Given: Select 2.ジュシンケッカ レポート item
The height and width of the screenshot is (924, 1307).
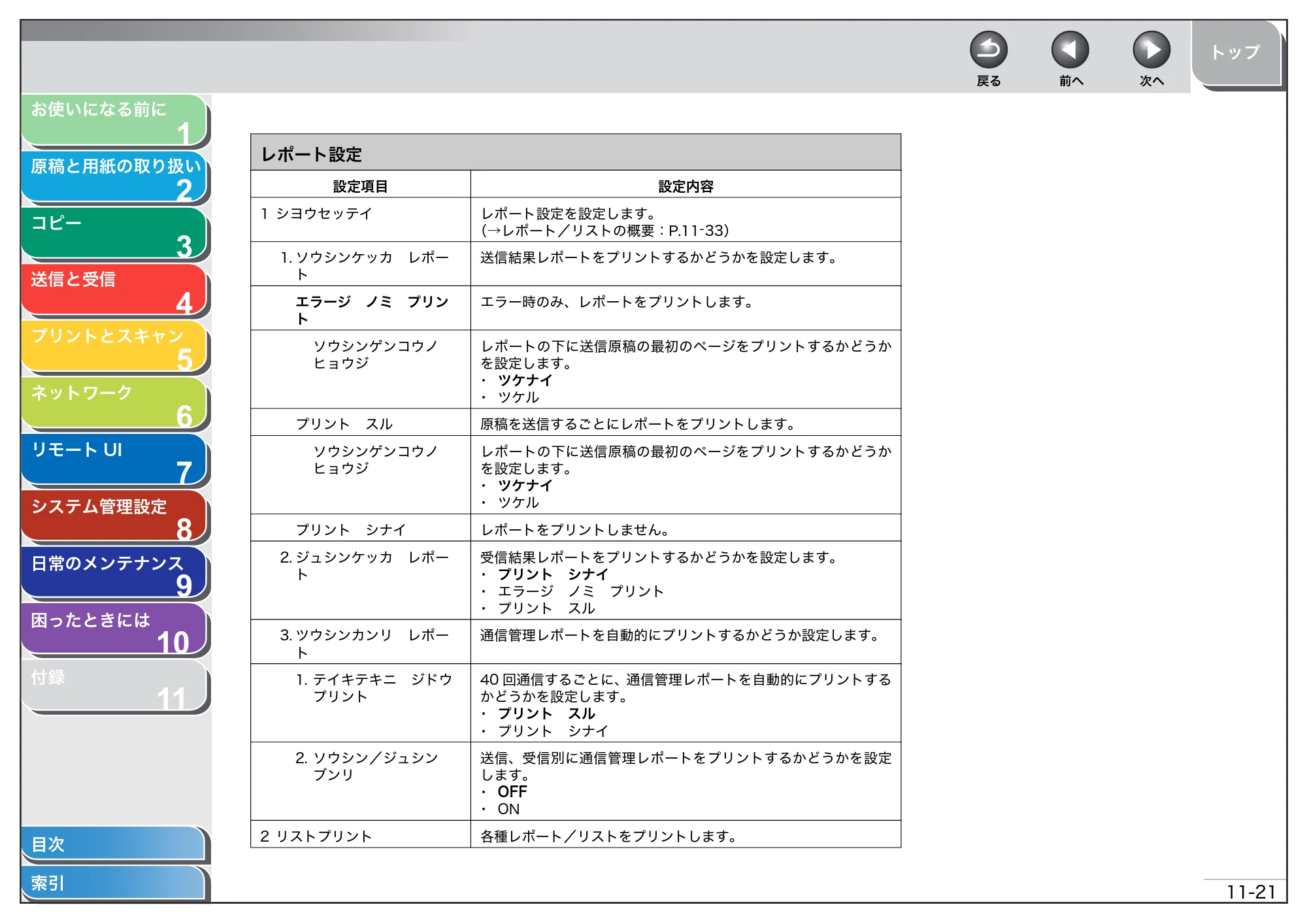Looking at the screenshot, I should [x=364, y=565].
